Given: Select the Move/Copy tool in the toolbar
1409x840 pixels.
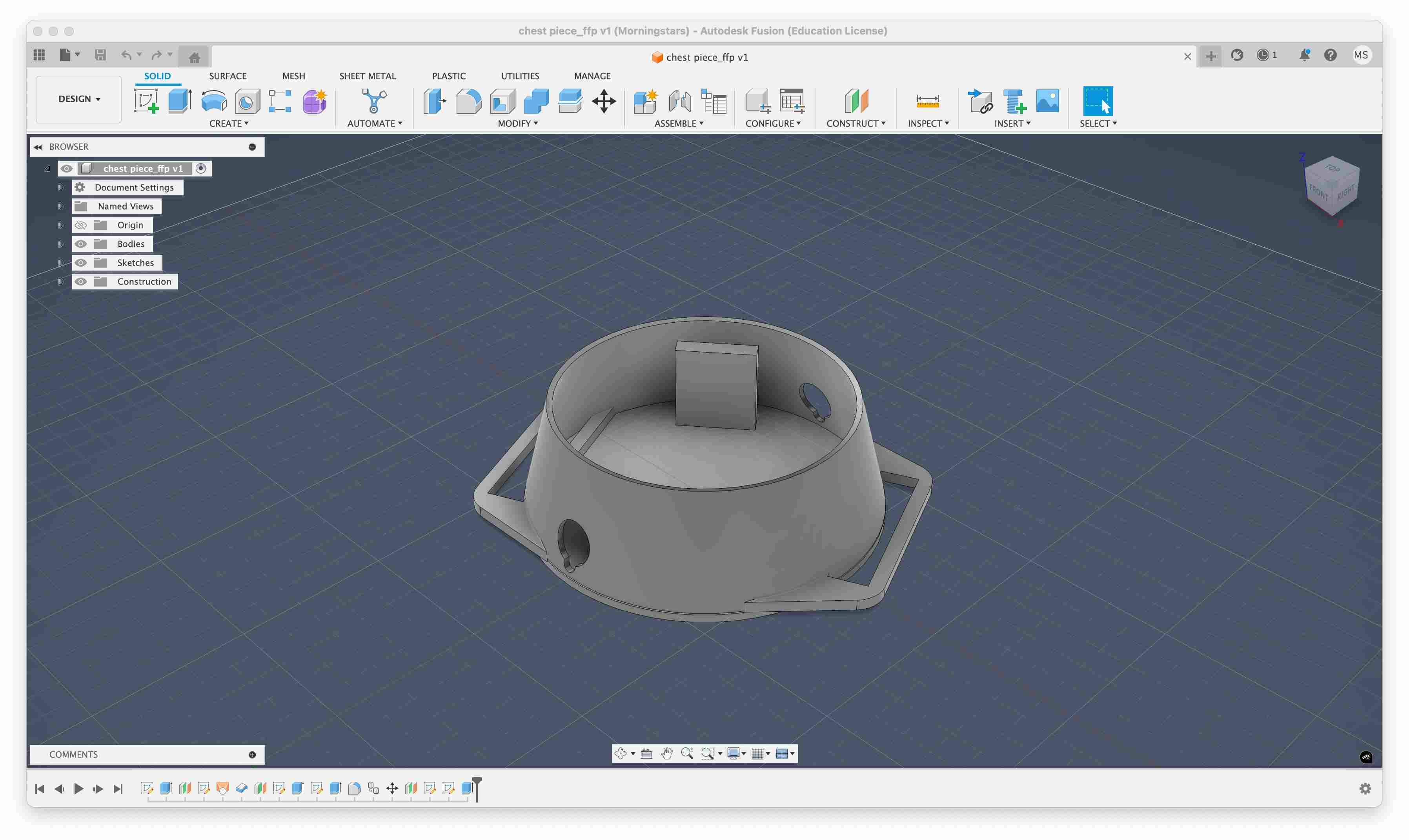Looking at the screenshot, I should click(x=604, y=101).
